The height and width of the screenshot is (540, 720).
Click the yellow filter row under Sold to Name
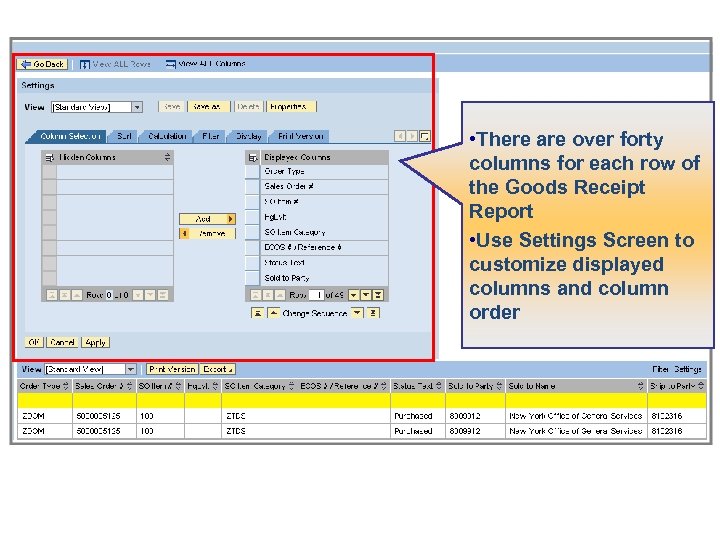point(576,401)
